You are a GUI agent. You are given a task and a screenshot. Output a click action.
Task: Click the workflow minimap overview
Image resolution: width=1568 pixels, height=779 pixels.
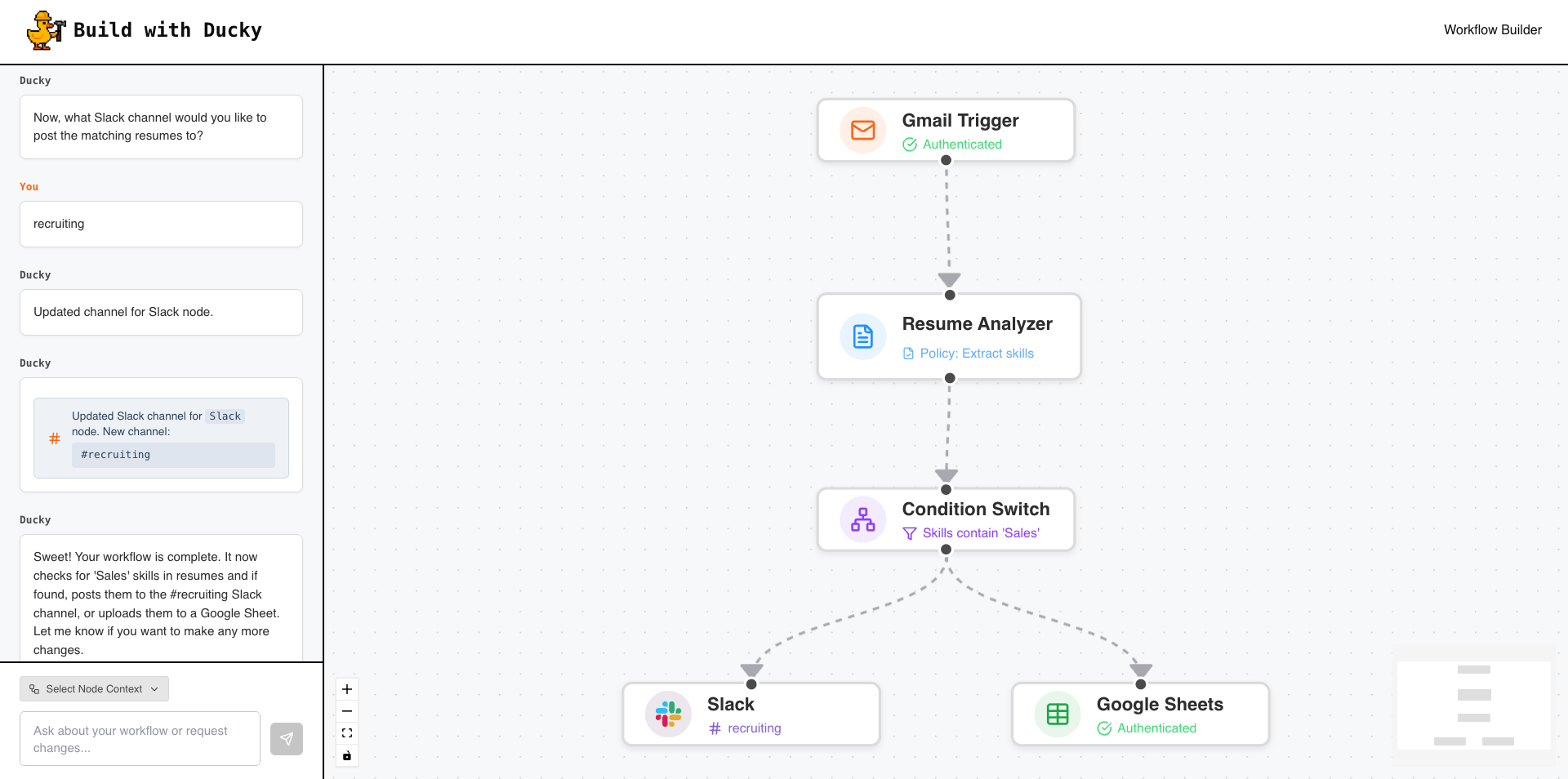1473,705
